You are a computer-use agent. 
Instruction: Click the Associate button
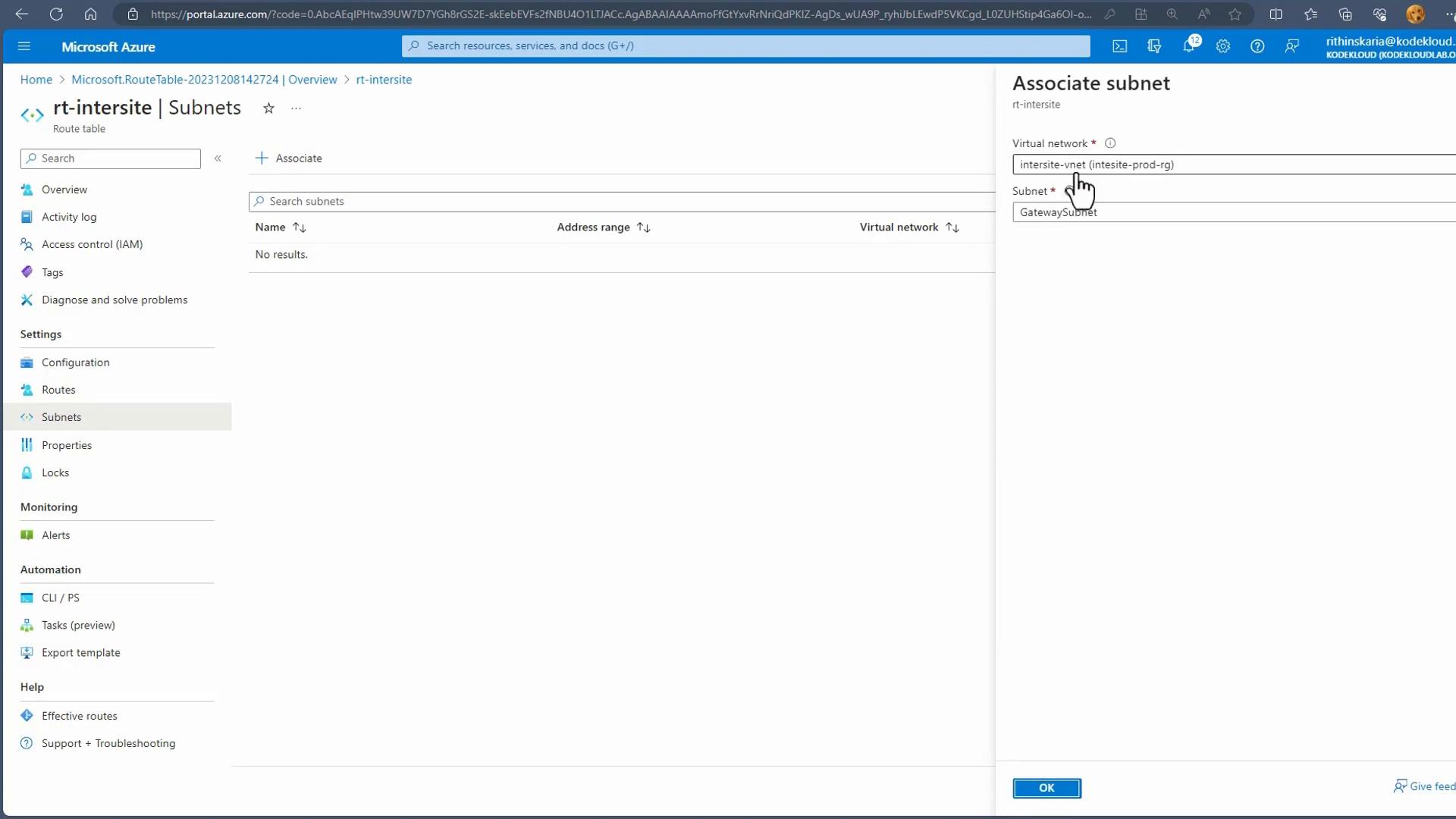pyautogui.click(x=289, y=158)
